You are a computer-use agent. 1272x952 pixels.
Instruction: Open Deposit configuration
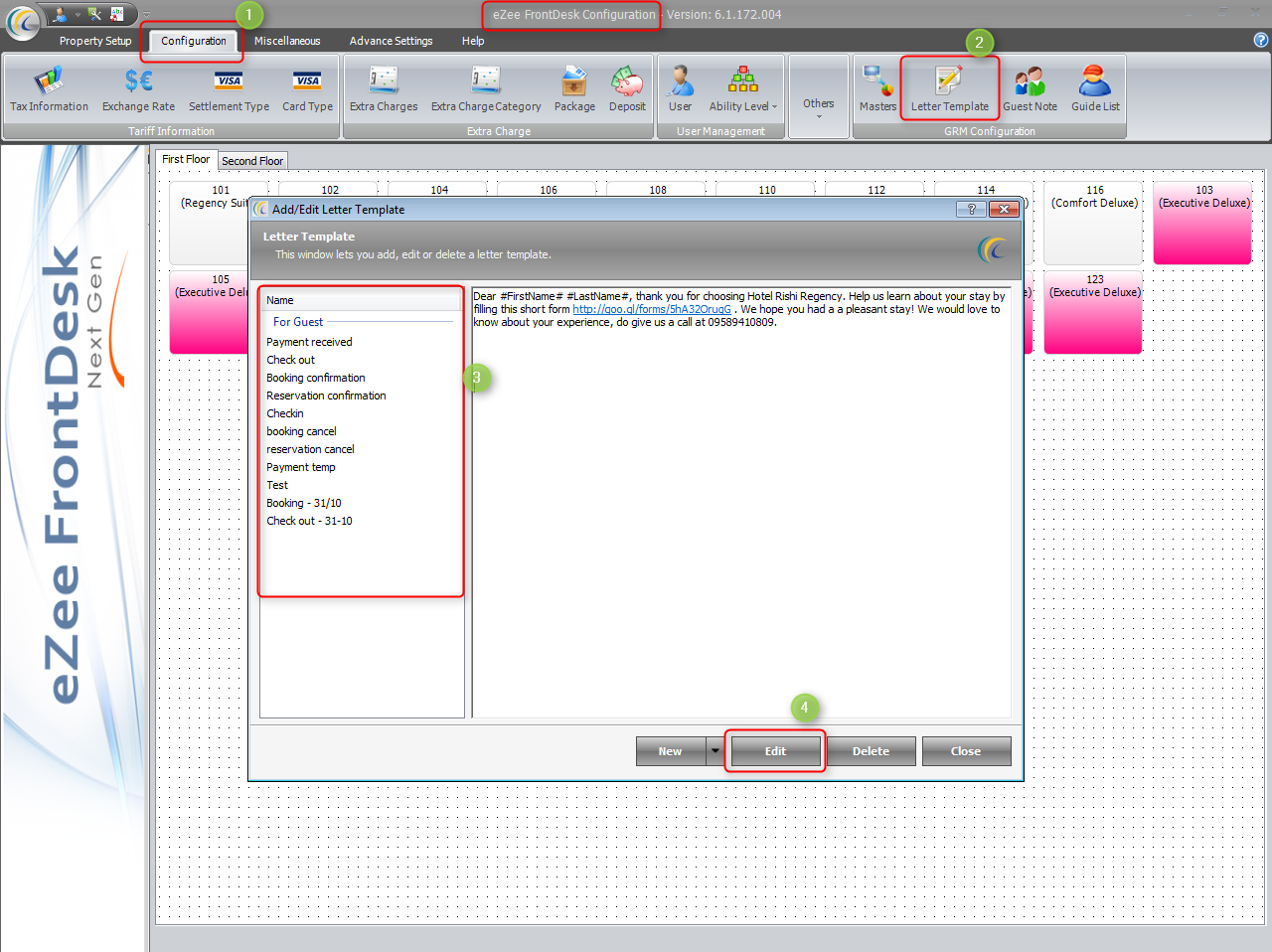(627, 89)
